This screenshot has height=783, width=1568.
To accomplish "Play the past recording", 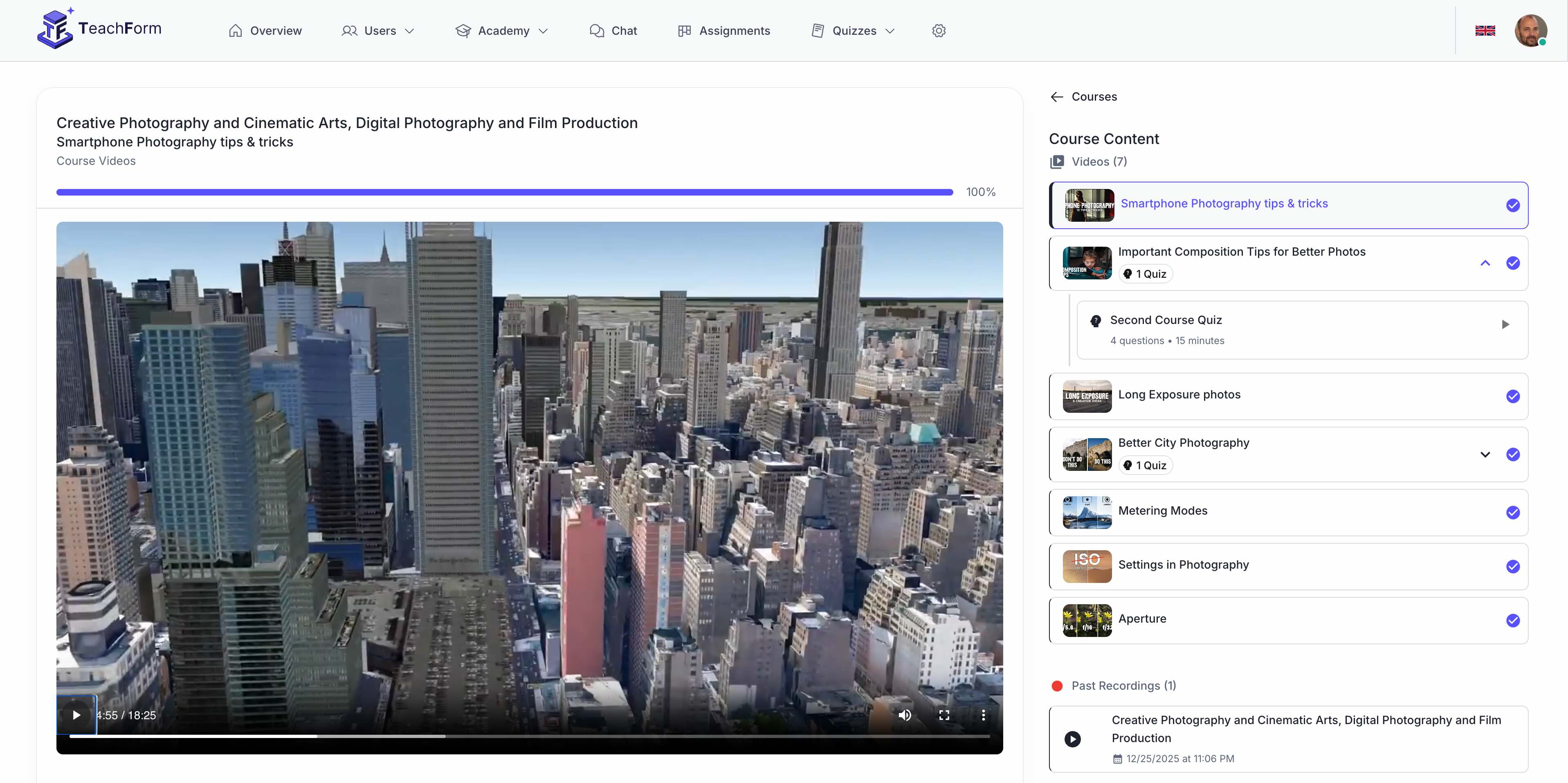I will (1072, 738).
